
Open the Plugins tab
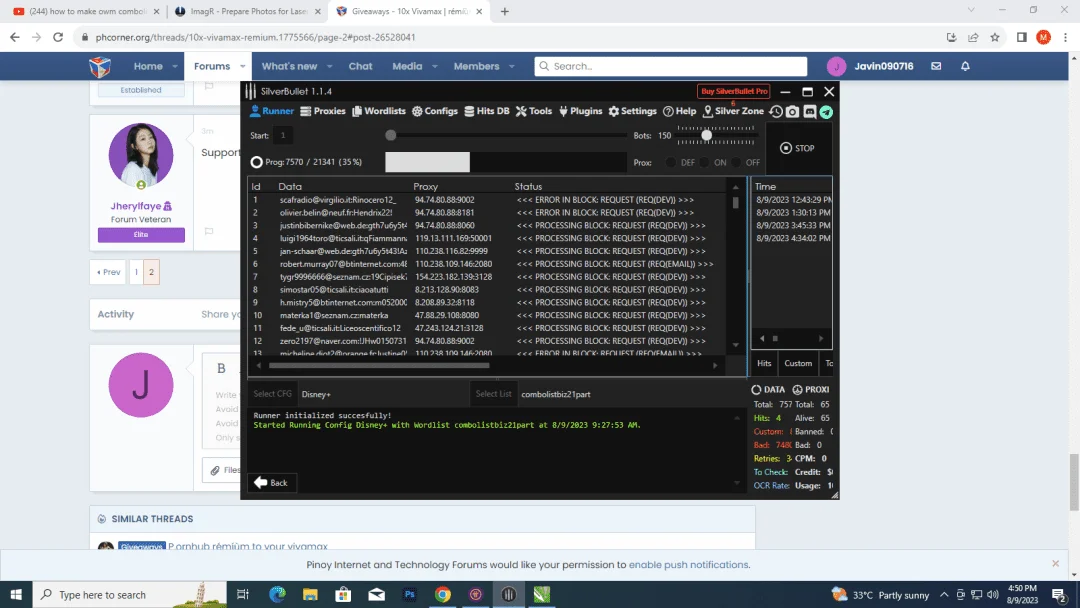581,111
